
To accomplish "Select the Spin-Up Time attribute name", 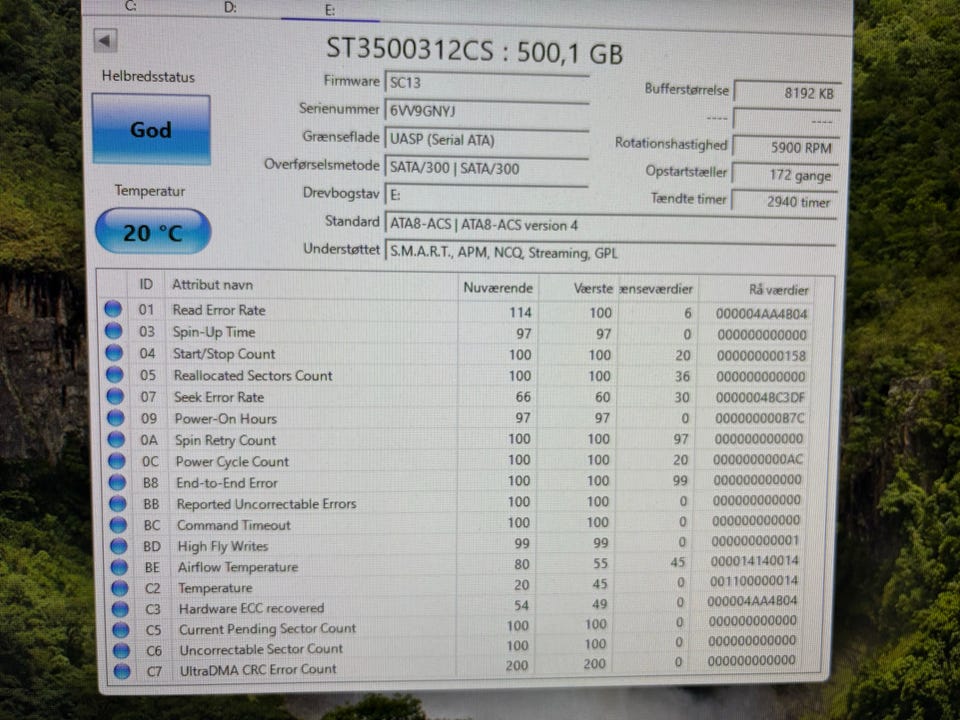I will (x=214, y=332).
